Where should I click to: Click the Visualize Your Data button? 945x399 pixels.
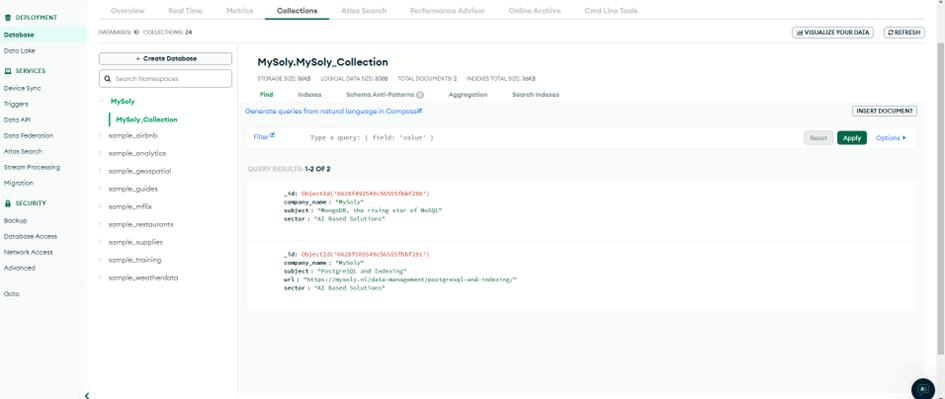click(833, 33)
